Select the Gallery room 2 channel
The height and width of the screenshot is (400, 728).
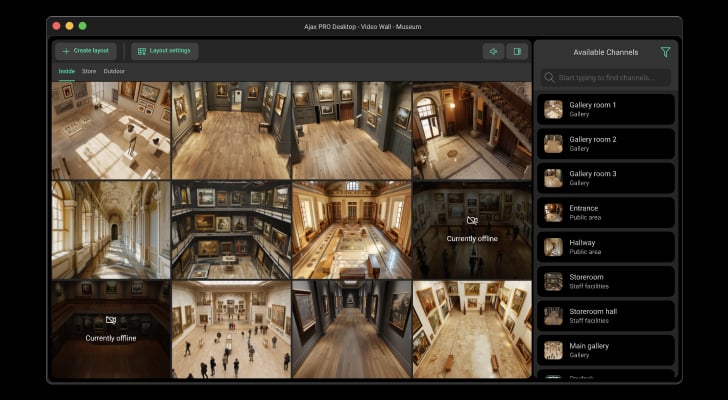(606, 143)
